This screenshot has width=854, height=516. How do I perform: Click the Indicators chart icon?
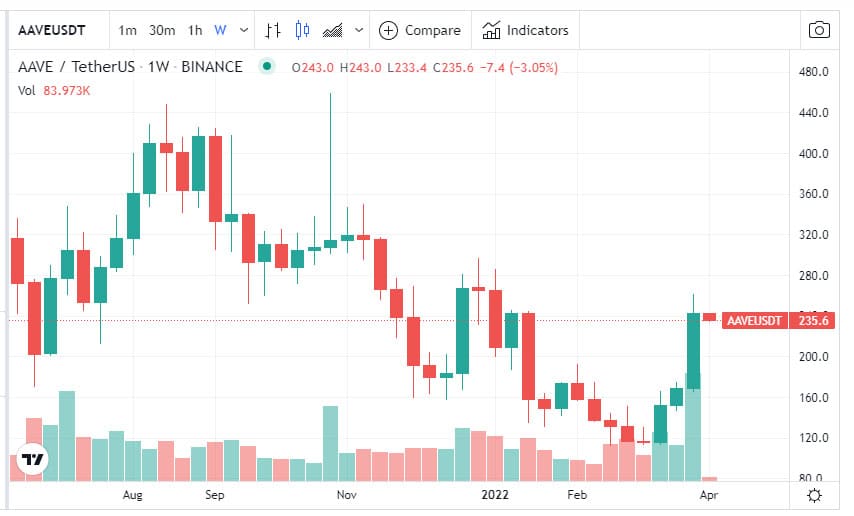[491, 30]
